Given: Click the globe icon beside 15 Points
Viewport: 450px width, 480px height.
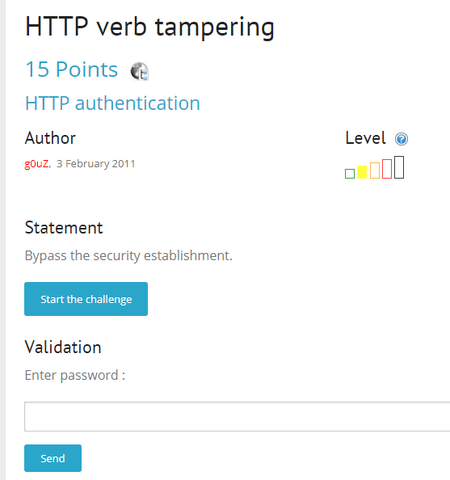Looking at the screenshot, I should click(x=139, y=71).
